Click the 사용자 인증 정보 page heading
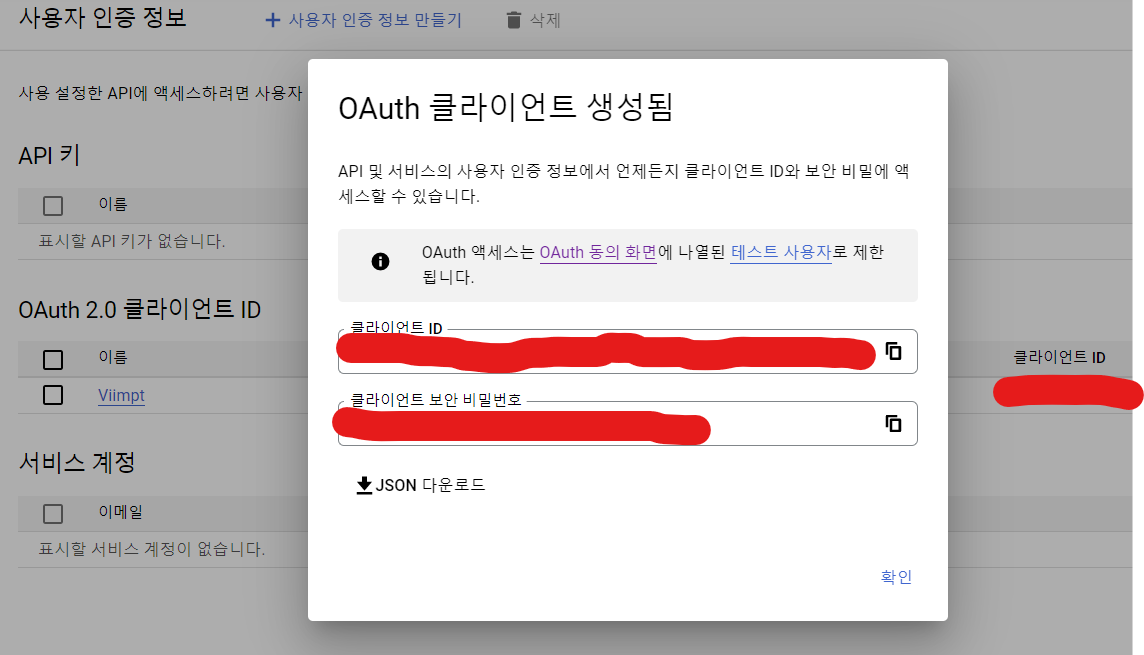Screen dimensions: 1144x655 (103, 18)
